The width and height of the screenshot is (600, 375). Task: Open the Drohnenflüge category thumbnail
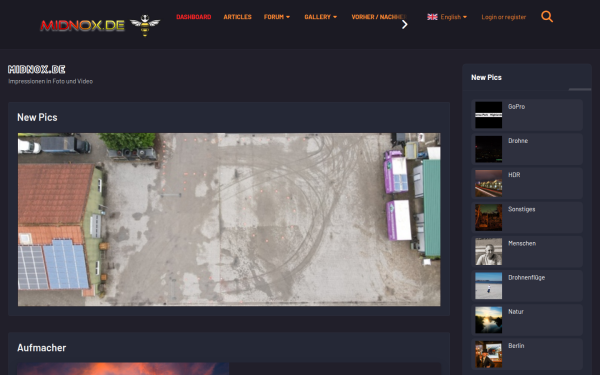pos(489,286)
